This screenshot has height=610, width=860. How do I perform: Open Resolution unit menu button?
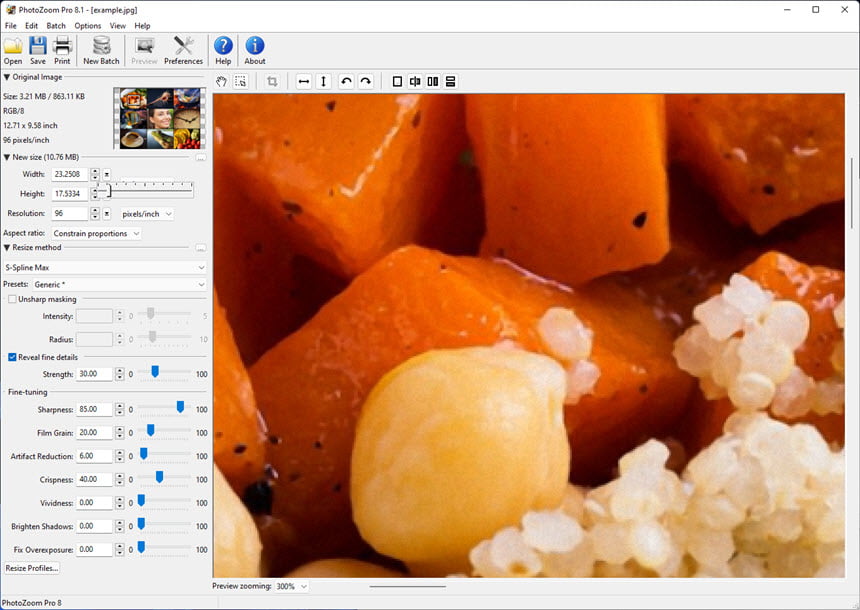click(107, 214)
